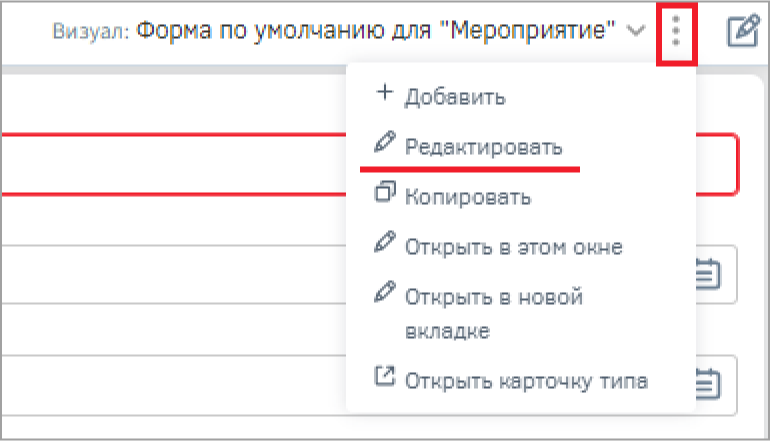Choose "Редактировать" from the menu
The width and height of the screenshot is (770, 441).
pos(483,147)
